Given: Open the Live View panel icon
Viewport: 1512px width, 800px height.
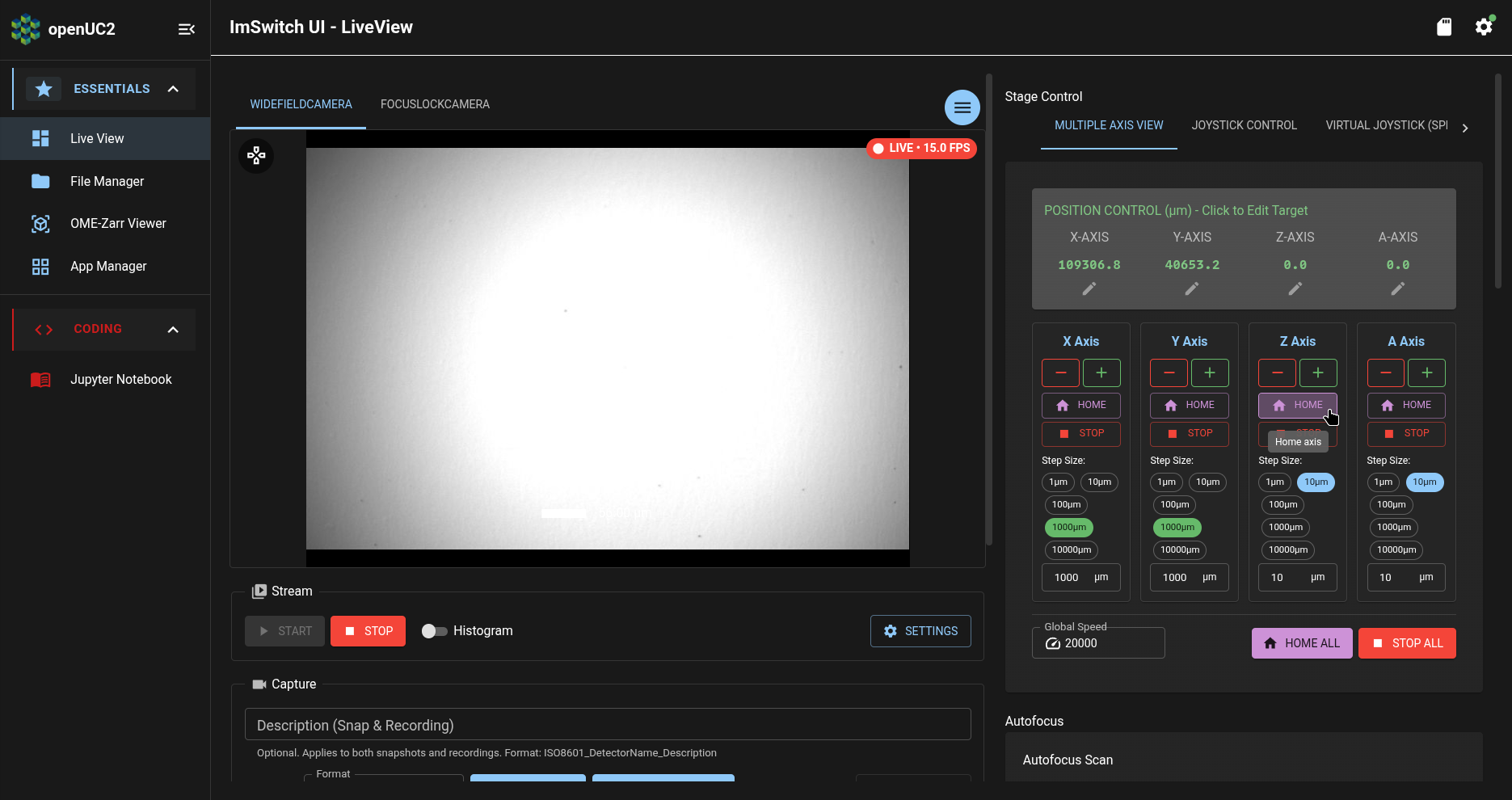Looking at the screenshot, I should click(x=40, y=138).
